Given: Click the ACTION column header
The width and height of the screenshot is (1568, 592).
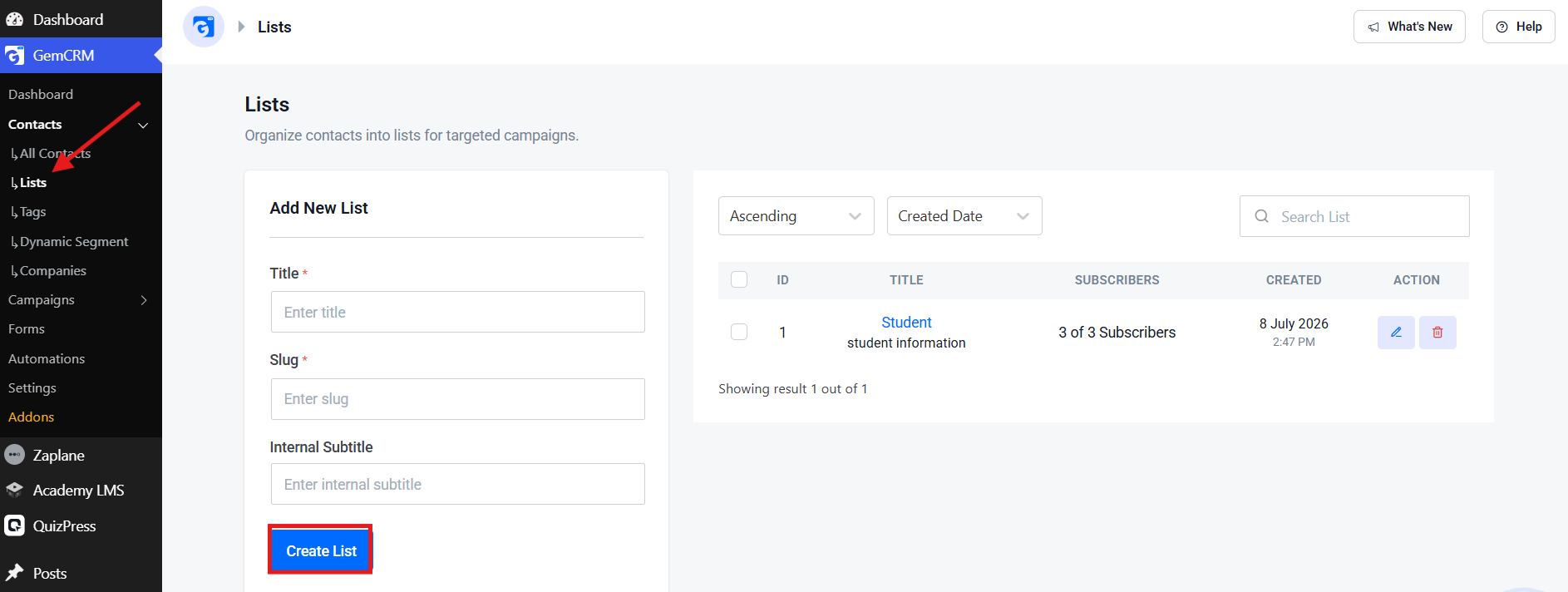Looking at the screenshot, I should tap(1417, 280).
